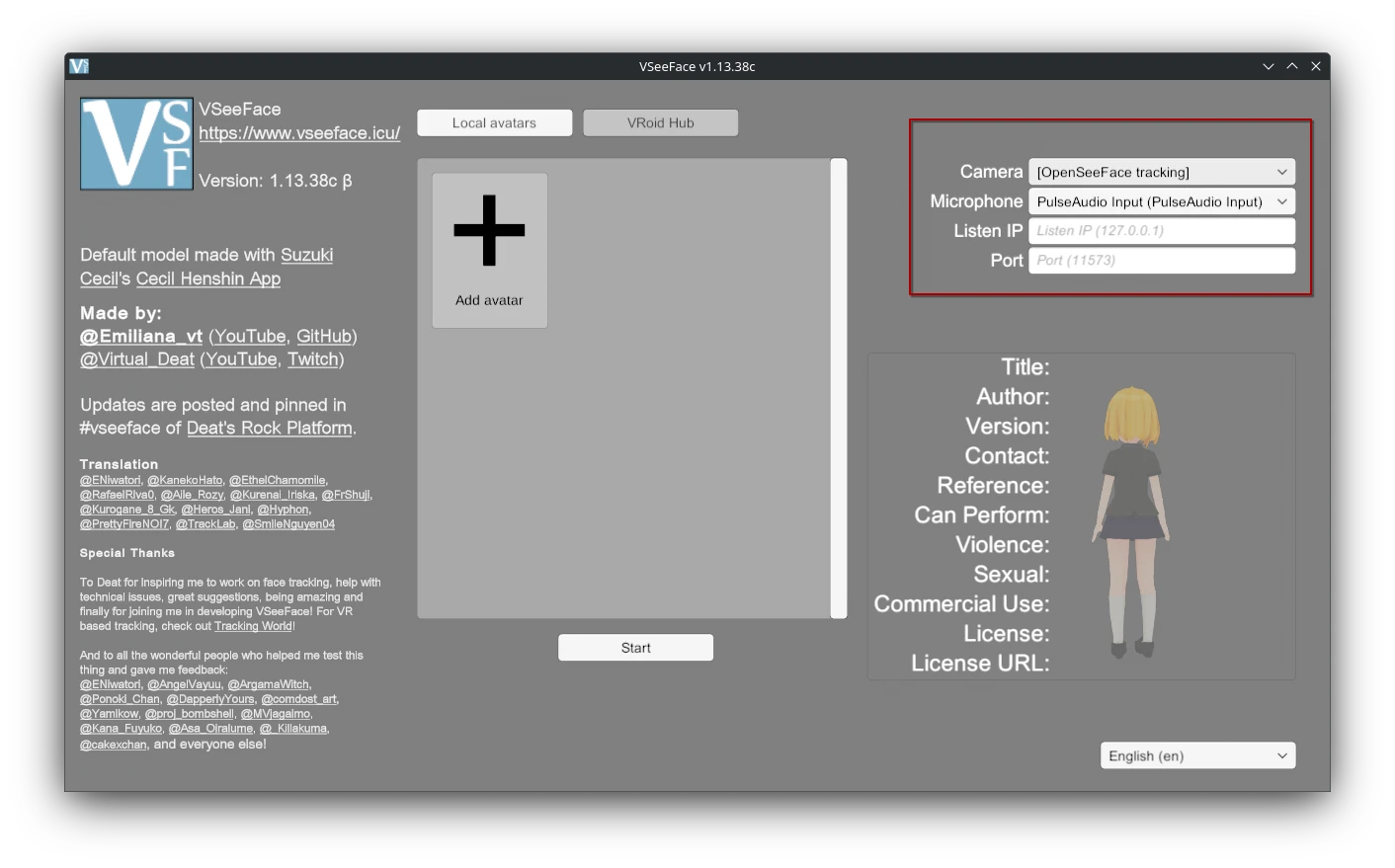This screenshot has width=1395, height=868.
Task: Click the default avatar model preview
Action: 1132,520
